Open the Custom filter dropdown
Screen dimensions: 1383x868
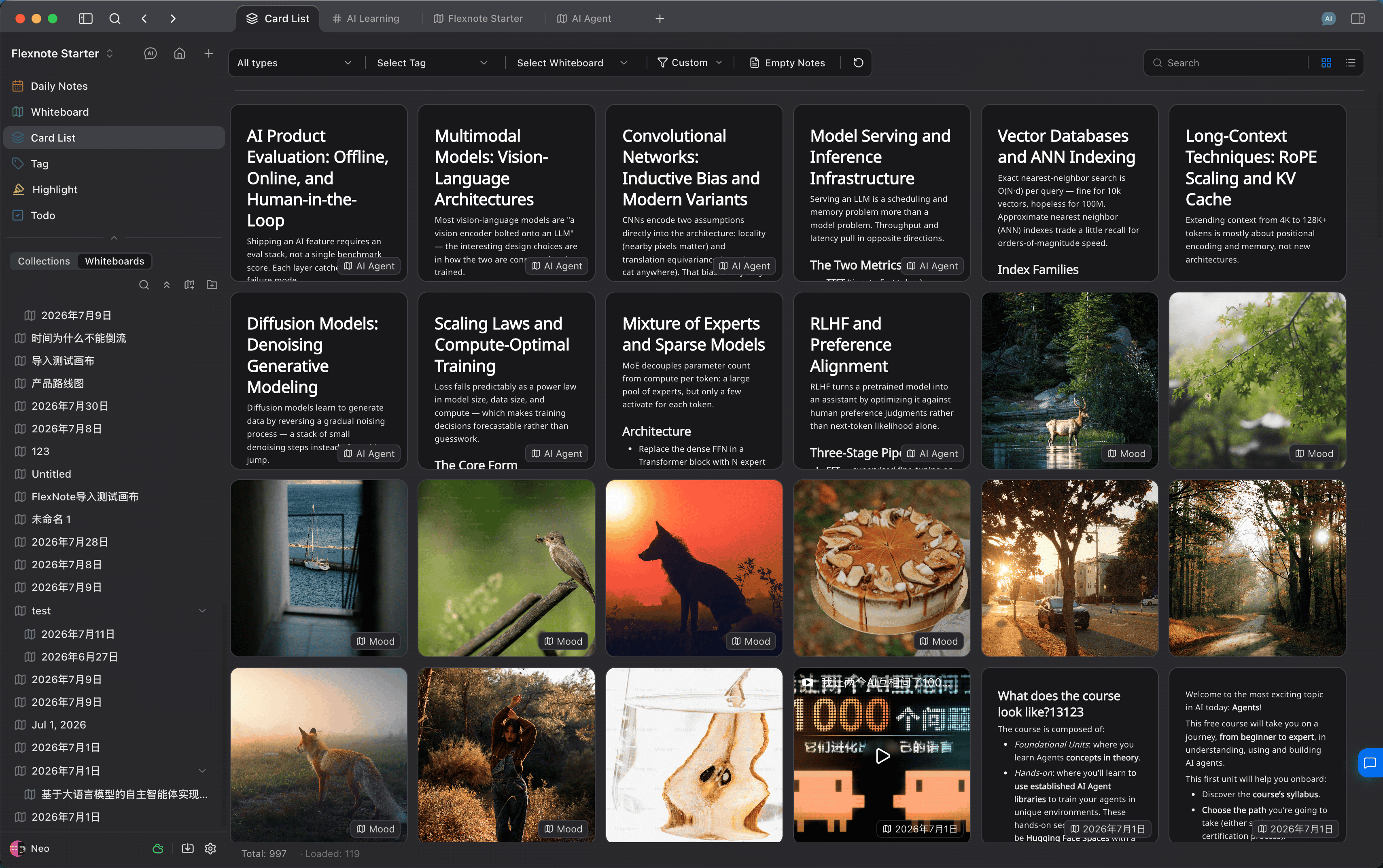689,63
